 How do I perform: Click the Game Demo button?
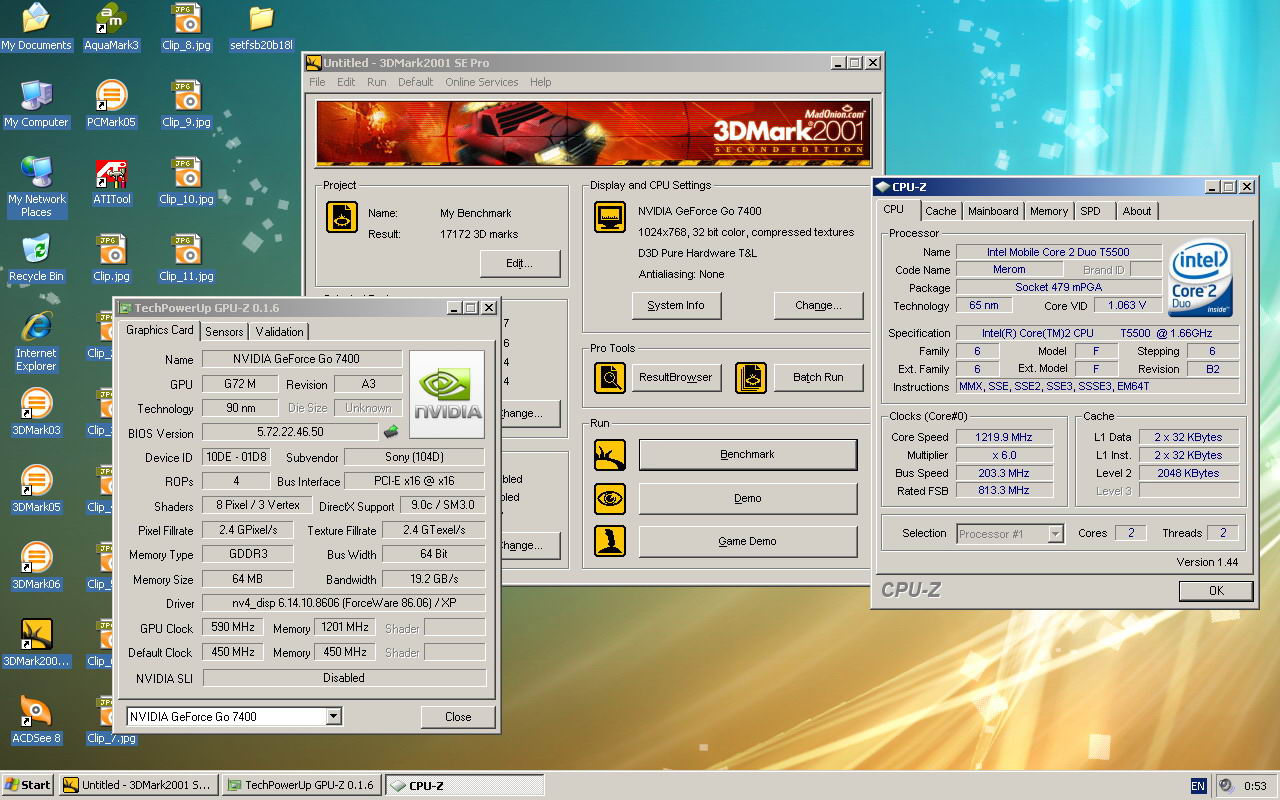point(748,541)
